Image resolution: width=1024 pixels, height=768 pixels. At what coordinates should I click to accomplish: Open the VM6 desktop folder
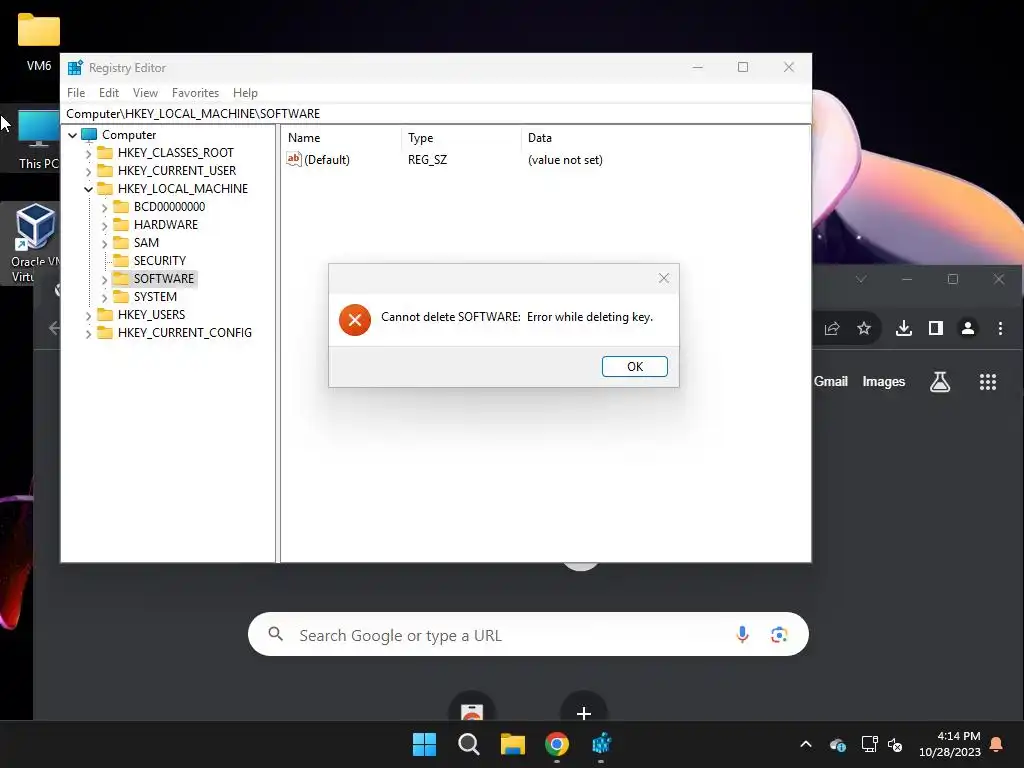pos(39,40)
